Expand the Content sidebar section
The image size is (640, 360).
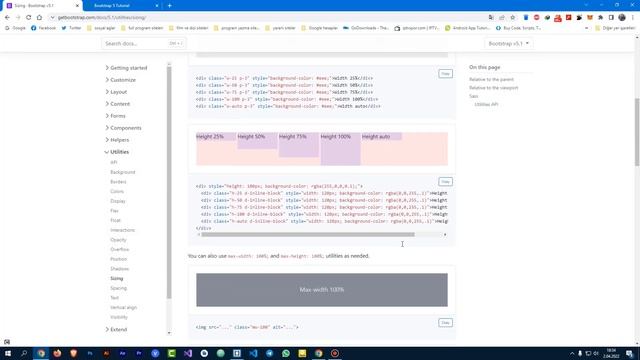(x=118, y=104)
